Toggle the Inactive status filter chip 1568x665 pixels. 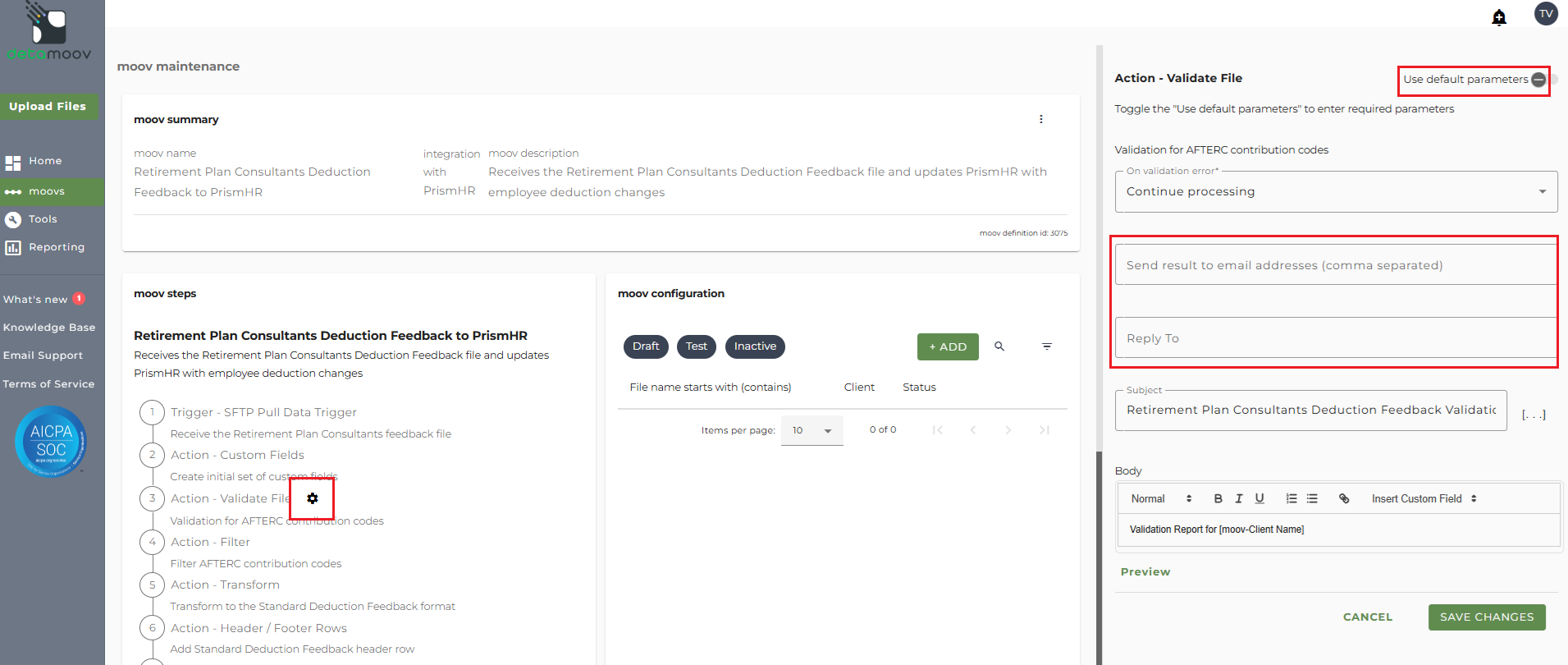click(755, 346)
